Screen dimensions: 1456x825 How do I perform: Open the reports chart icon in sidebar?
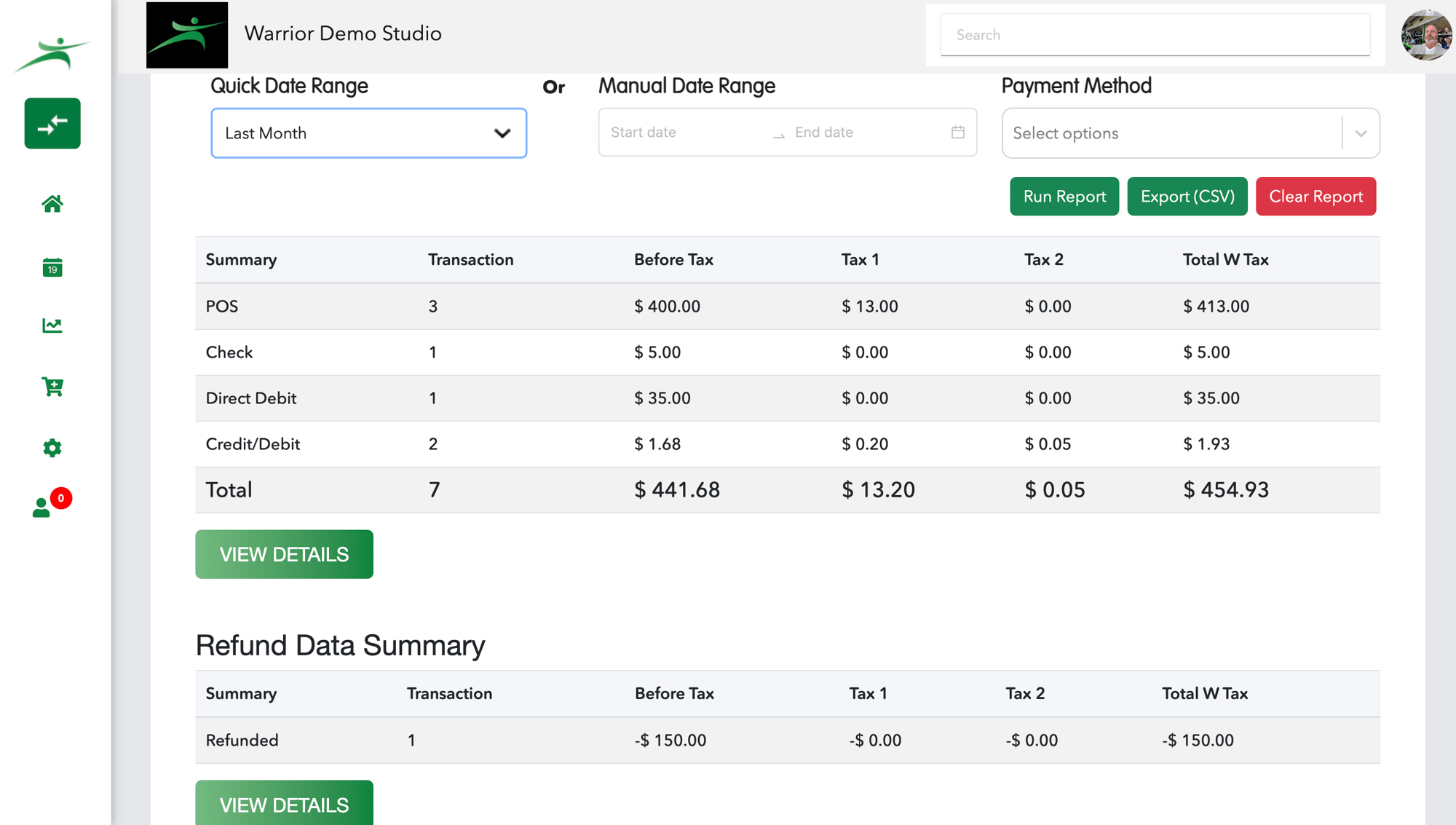pyautogui.click(x=52, y=325)
